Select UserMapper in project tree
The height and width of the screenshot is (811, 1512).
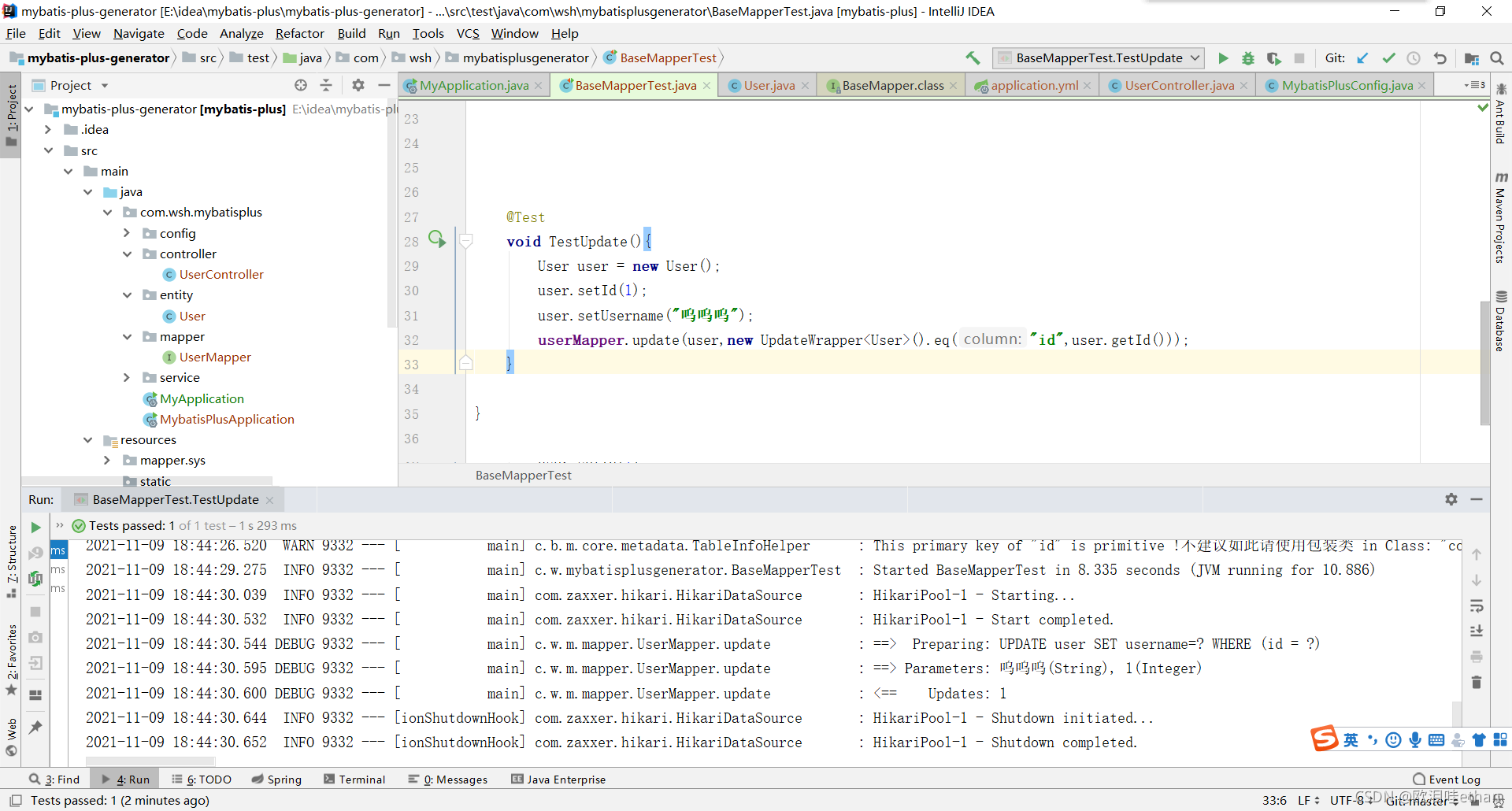215,357
